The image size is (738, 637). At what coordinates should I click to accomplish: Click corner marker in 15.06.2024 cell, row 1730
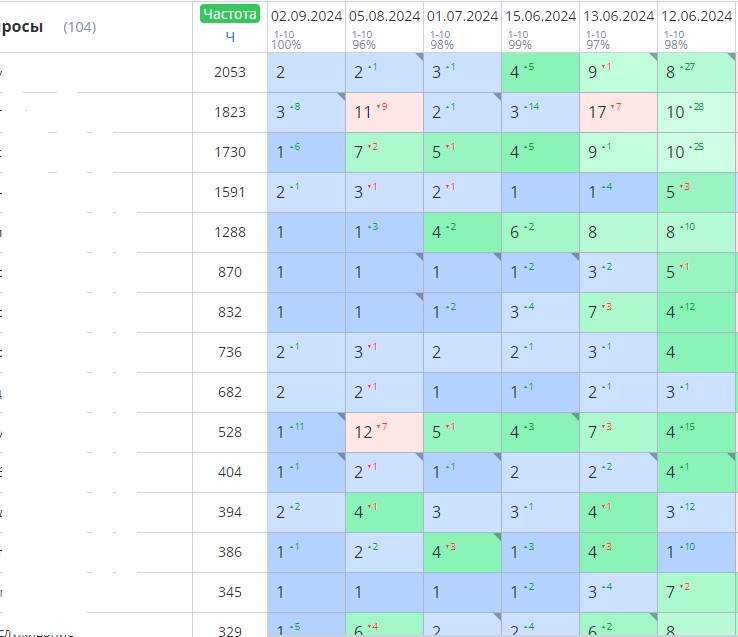(x=575, y=136)
